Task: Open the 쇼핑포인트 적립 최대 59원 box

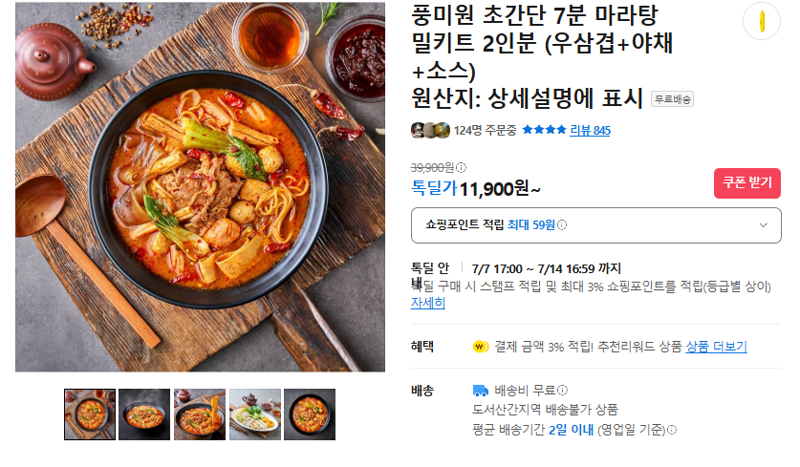Action: tap(596, 225)
